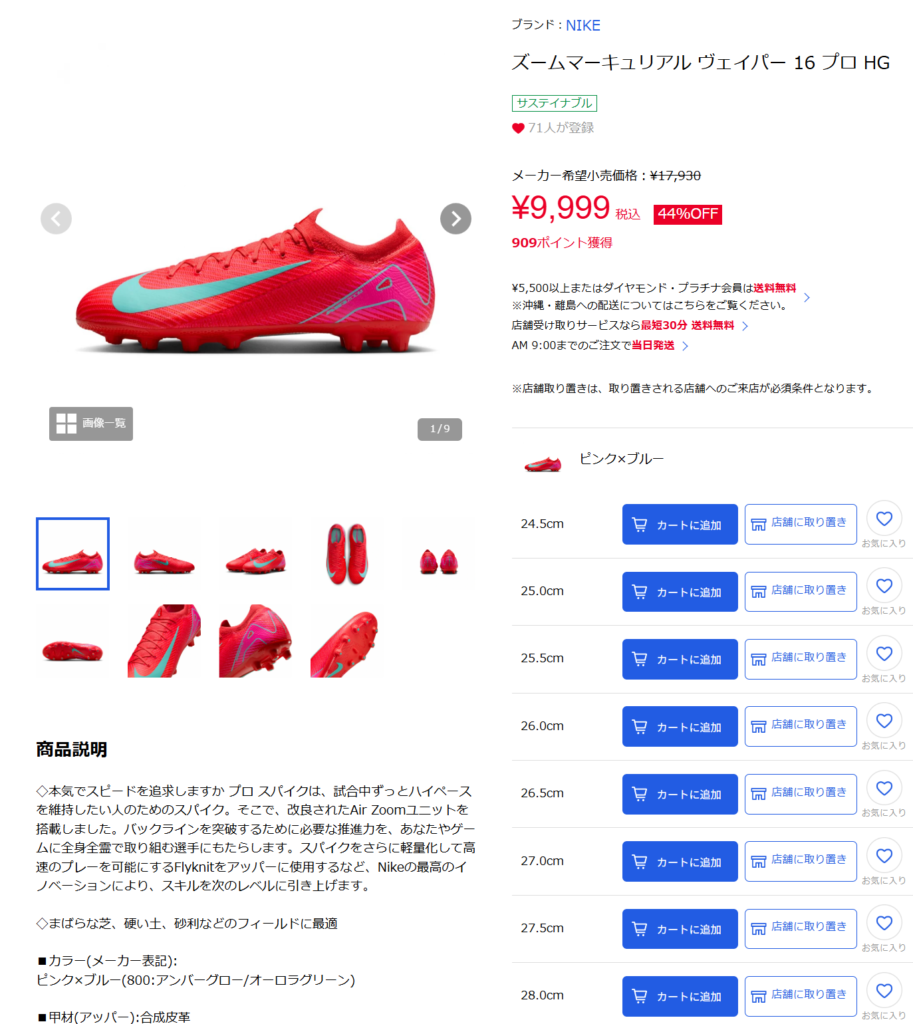This screenshot has width=913, height=1024.
Task: Favorite the 24.5cm size with the heart icon
Action: click(x=884, y=519)
